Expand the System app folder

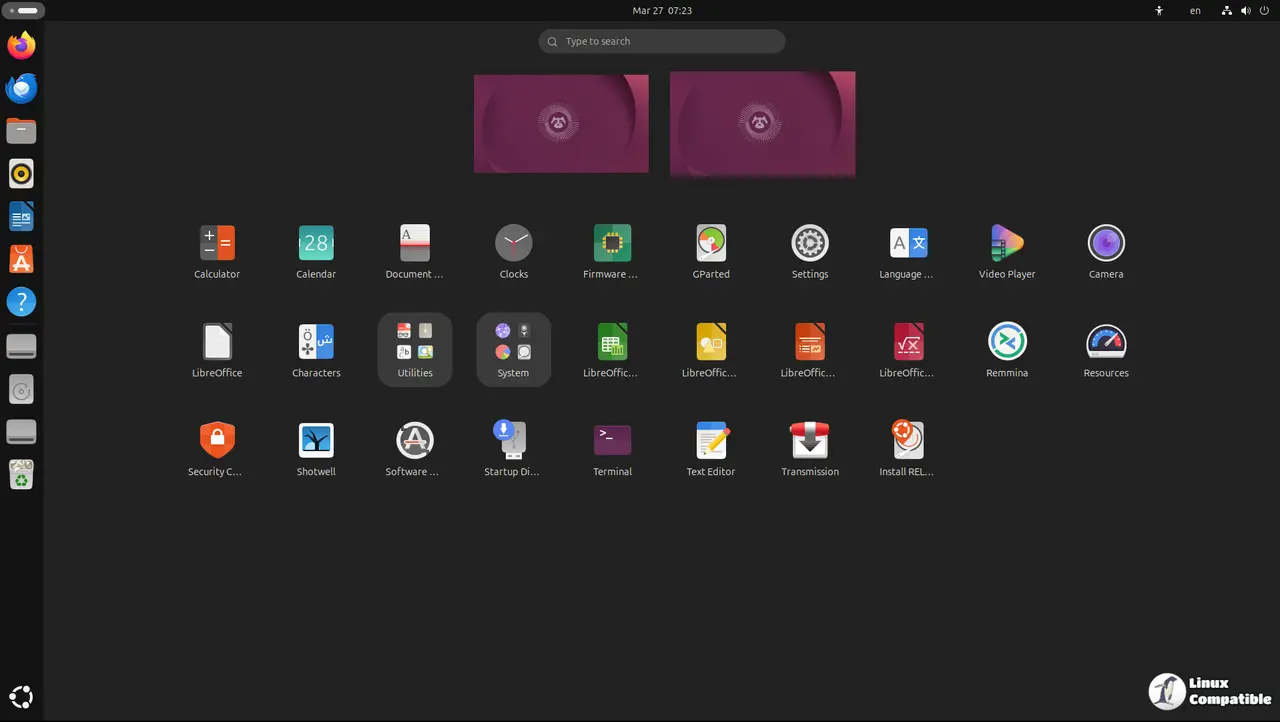(513, 348)
